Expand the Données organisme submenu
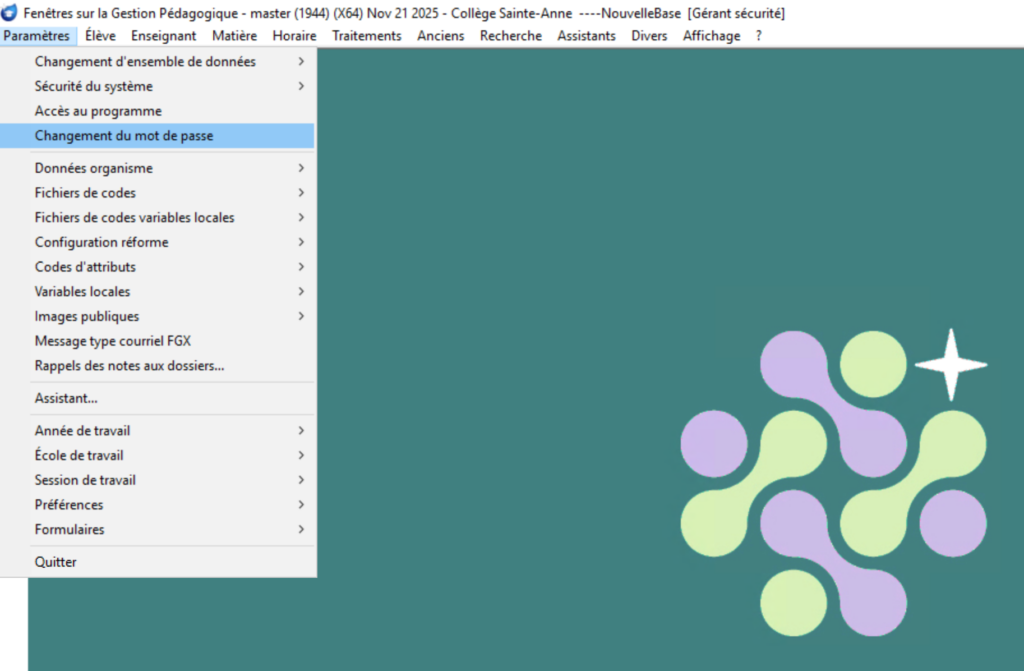 94,168
